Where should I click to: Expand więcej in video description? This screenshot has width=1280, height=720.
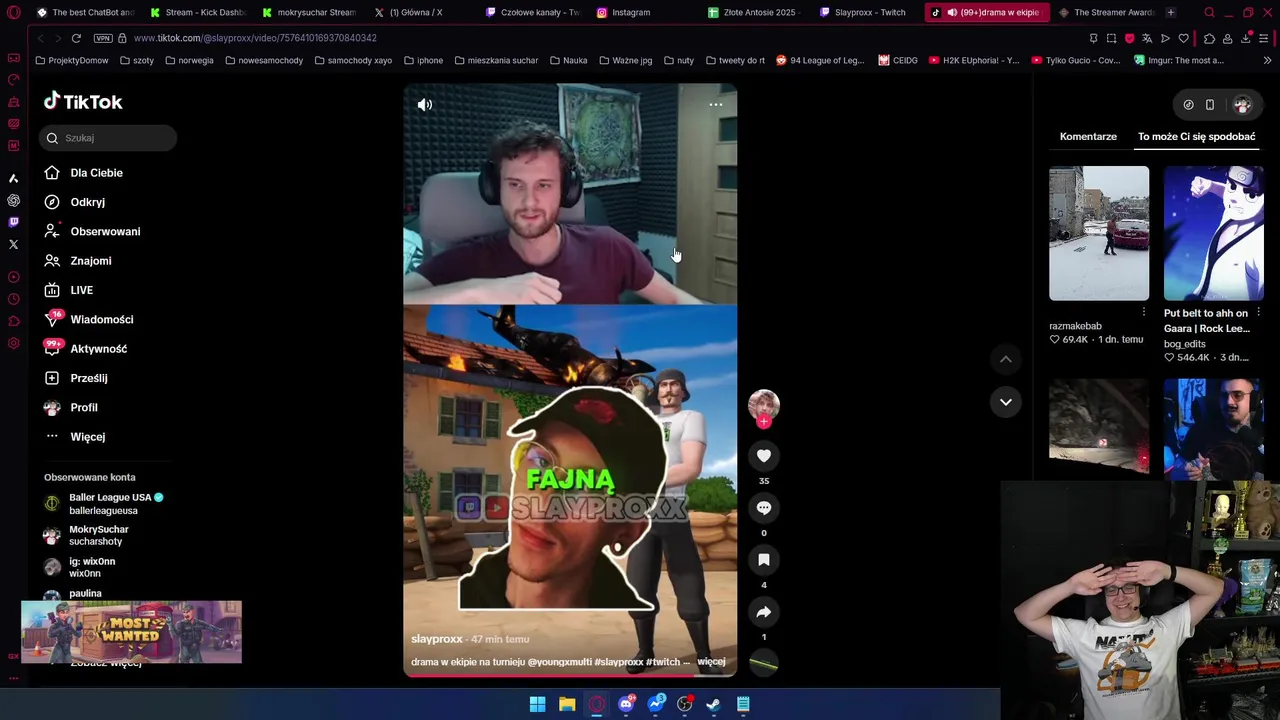711,662
